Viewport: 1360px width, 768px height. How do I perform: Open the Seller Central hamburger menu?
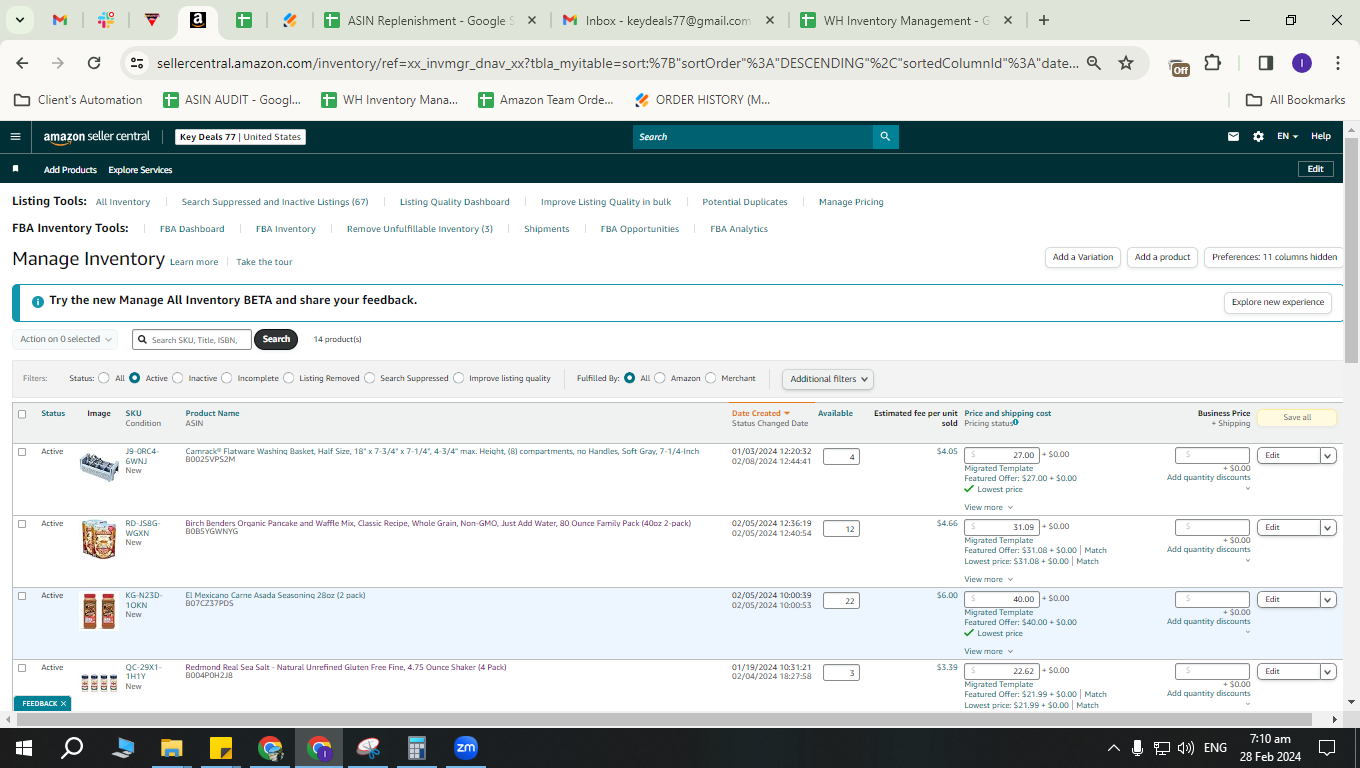(x=15, y=136)
